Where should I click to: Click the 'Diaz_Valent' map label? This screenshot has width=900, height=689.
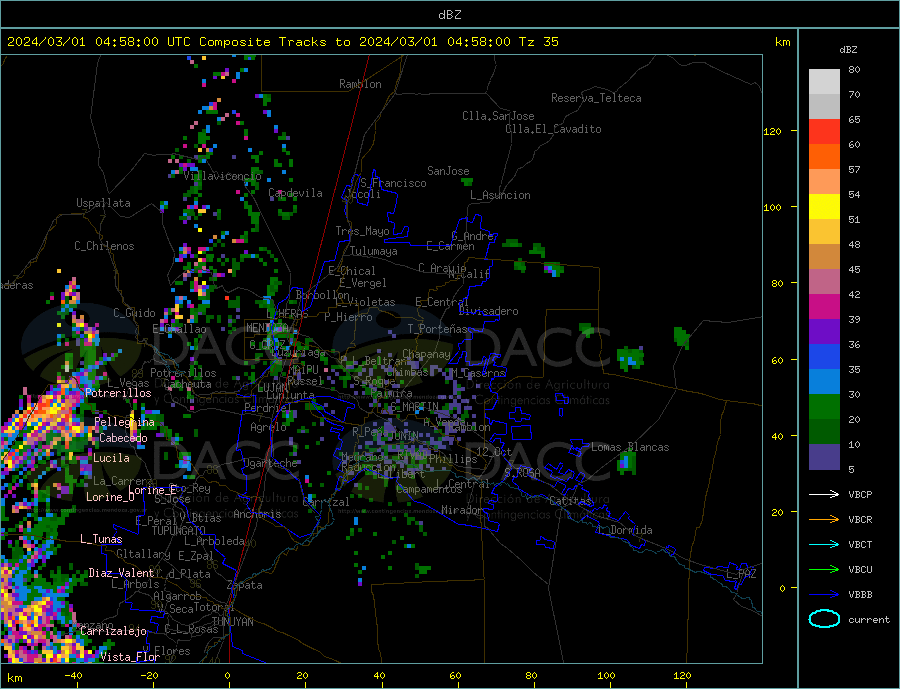[122, 573]
